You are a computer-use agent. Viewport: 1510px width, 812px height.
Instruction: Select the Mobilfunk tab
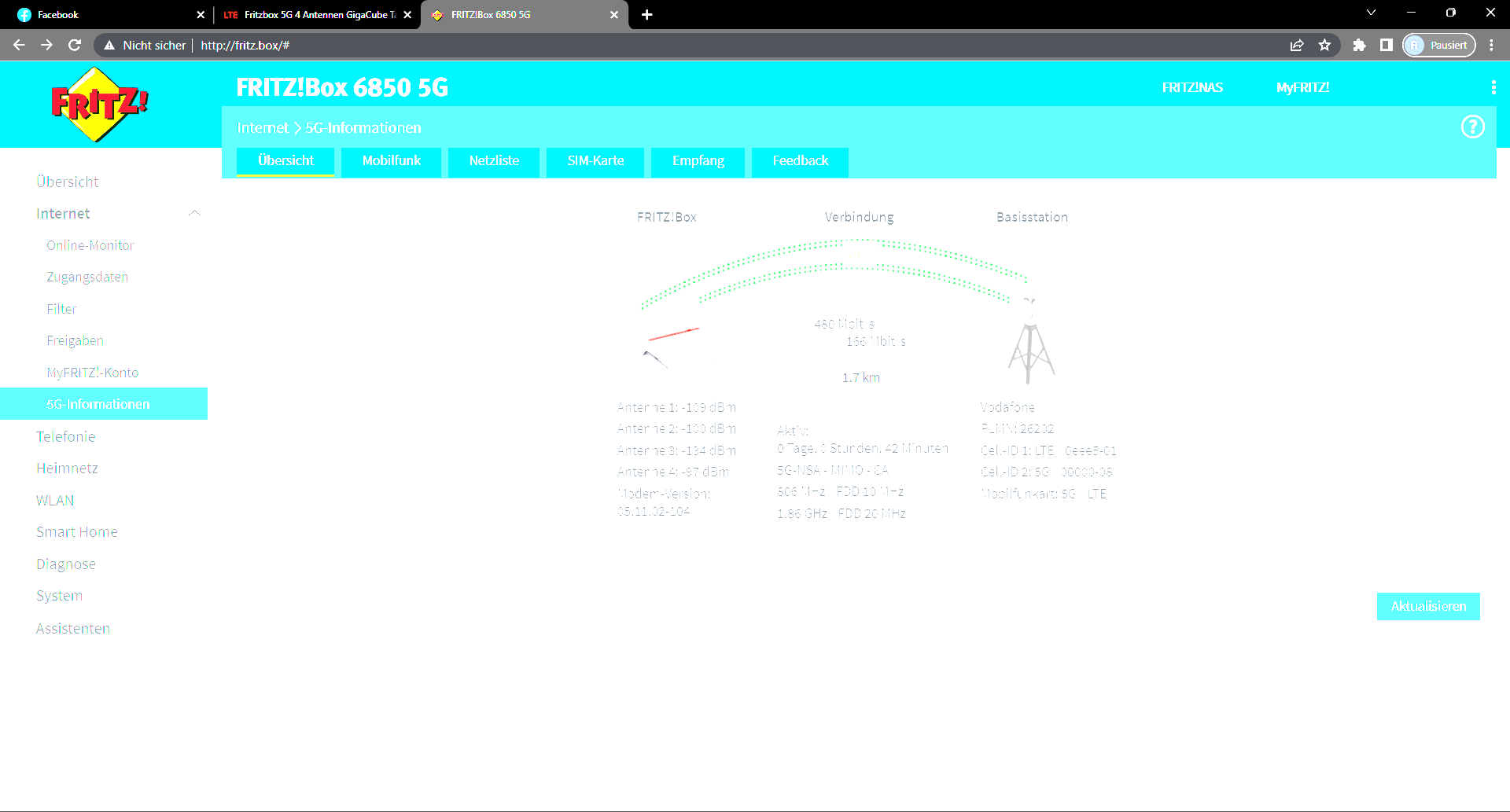pyautogui.click(x=391, y=161)
